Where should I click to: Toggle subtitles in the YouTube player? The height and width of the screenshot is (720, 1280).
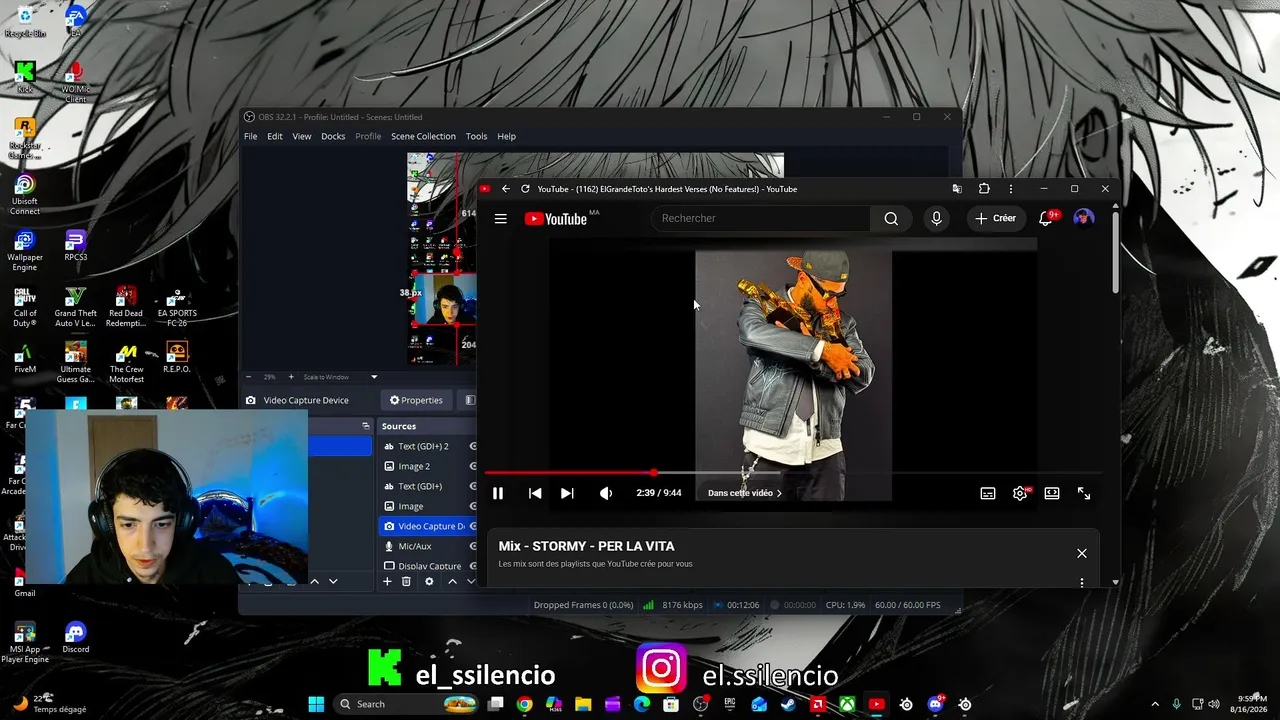(988, 493)
